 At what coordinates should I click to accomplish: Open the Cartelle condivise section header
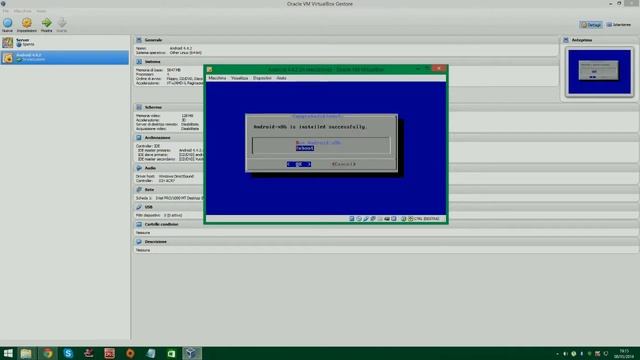pos(161,224)
